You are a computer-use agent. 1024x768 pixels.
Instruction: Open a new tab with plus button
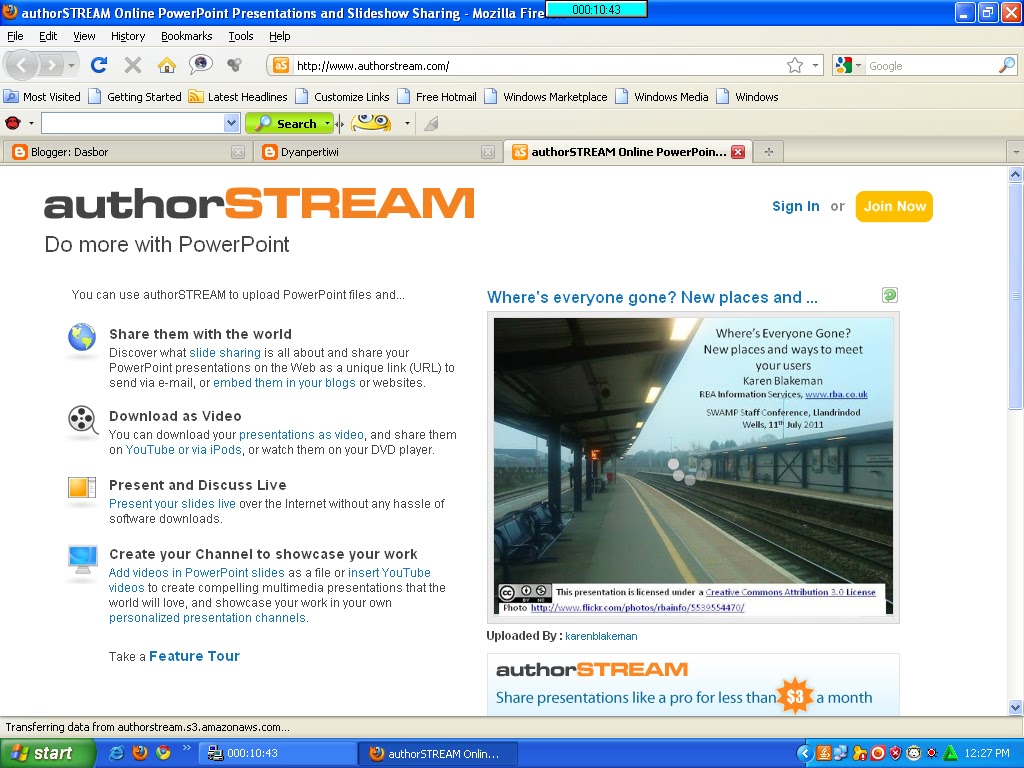point(769,152)
